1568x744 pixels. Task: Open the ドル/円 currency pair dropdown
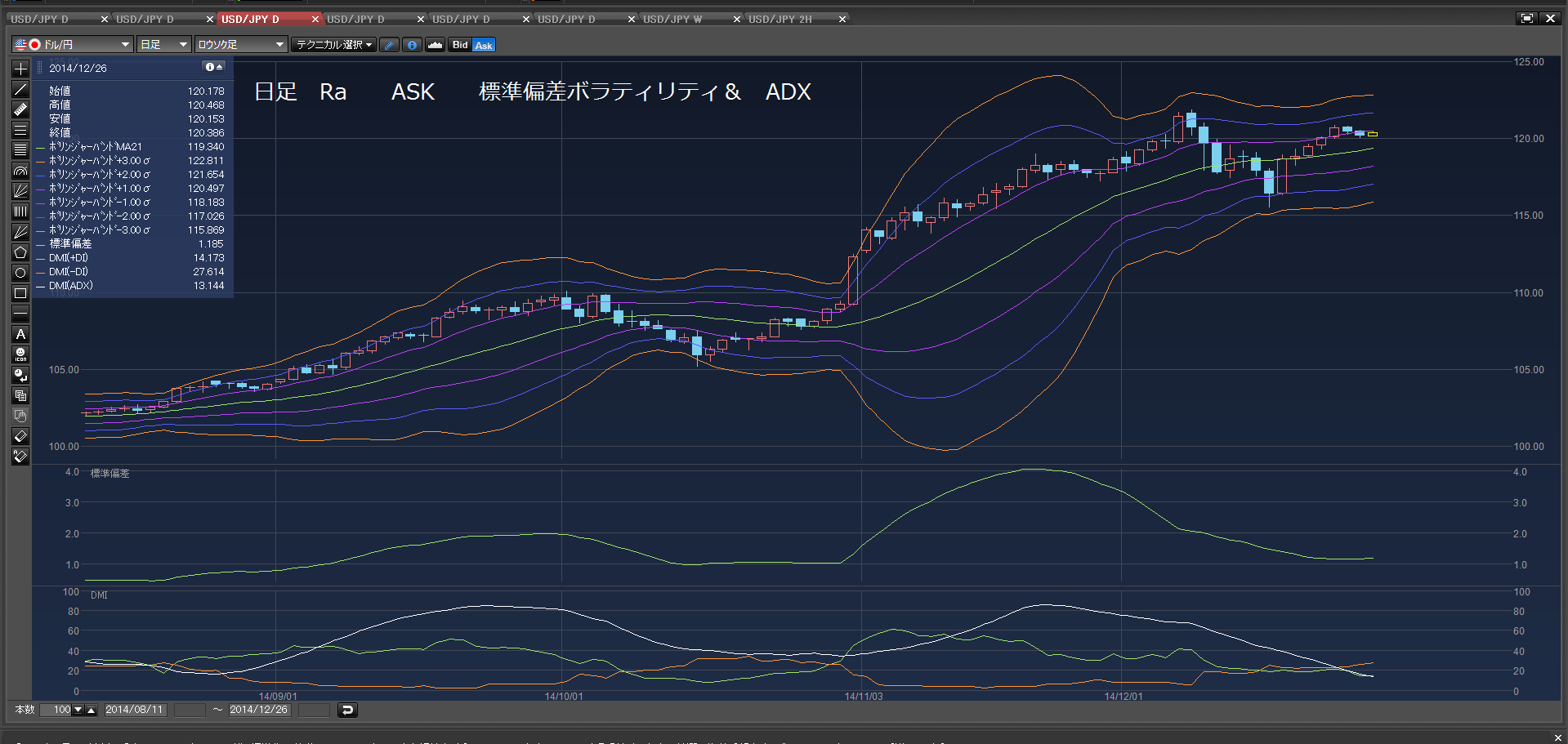pos(72,45)
